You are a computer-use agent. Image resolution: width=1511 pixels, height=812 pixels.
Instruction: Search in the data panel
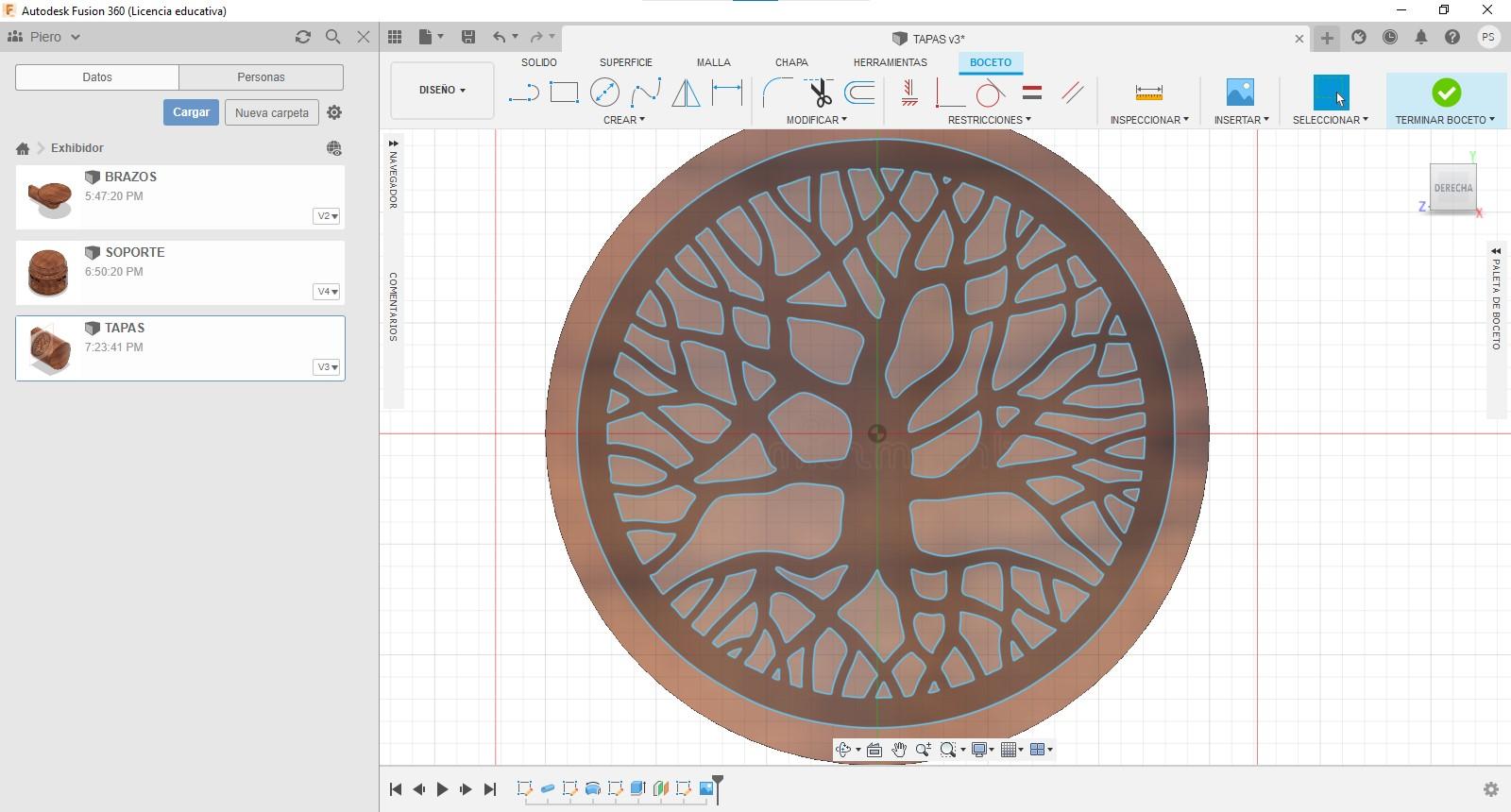pos(332,37)
